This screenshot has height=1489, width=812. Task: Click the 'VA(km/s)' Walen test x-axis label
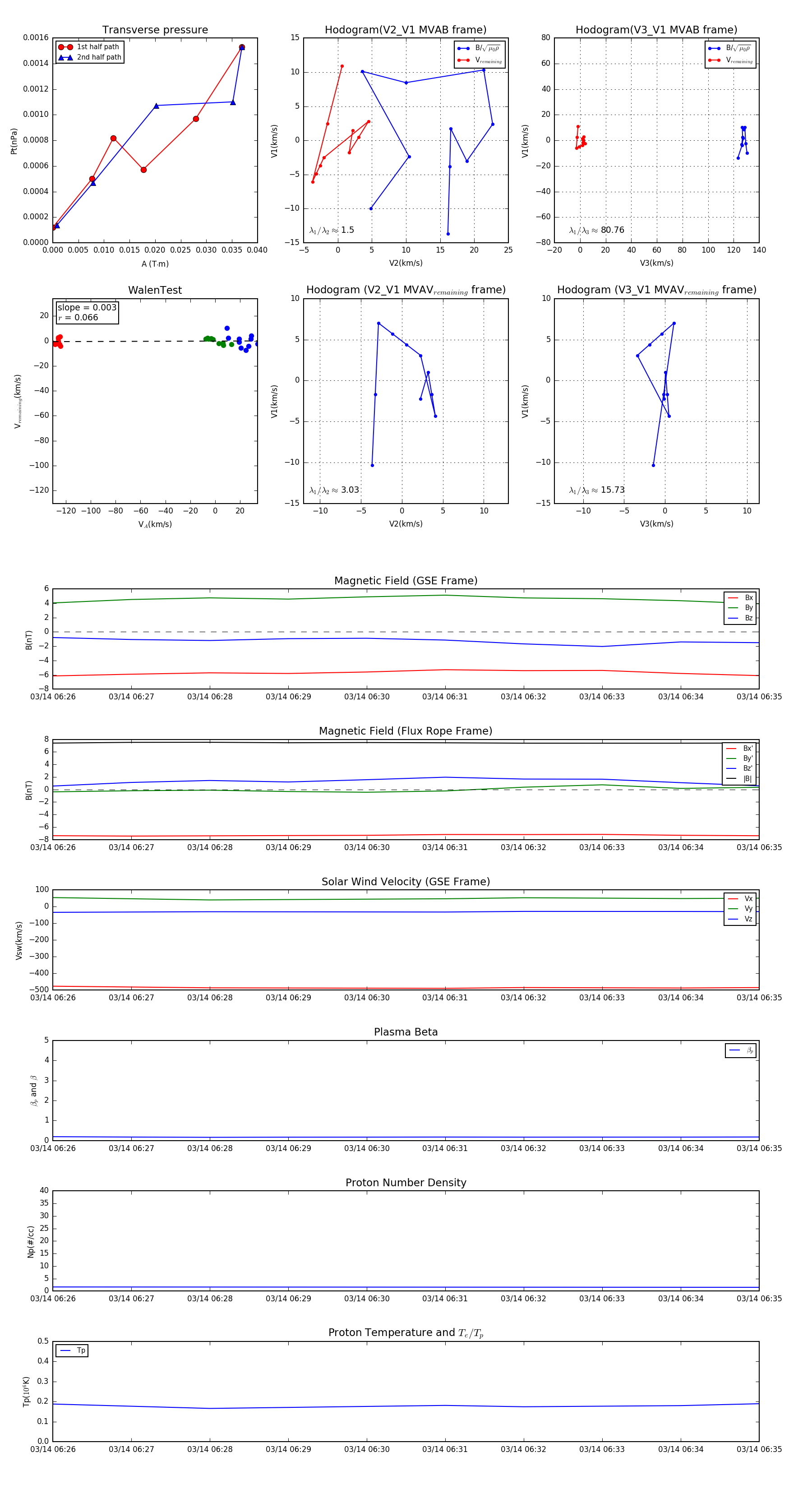coord(155,524)
